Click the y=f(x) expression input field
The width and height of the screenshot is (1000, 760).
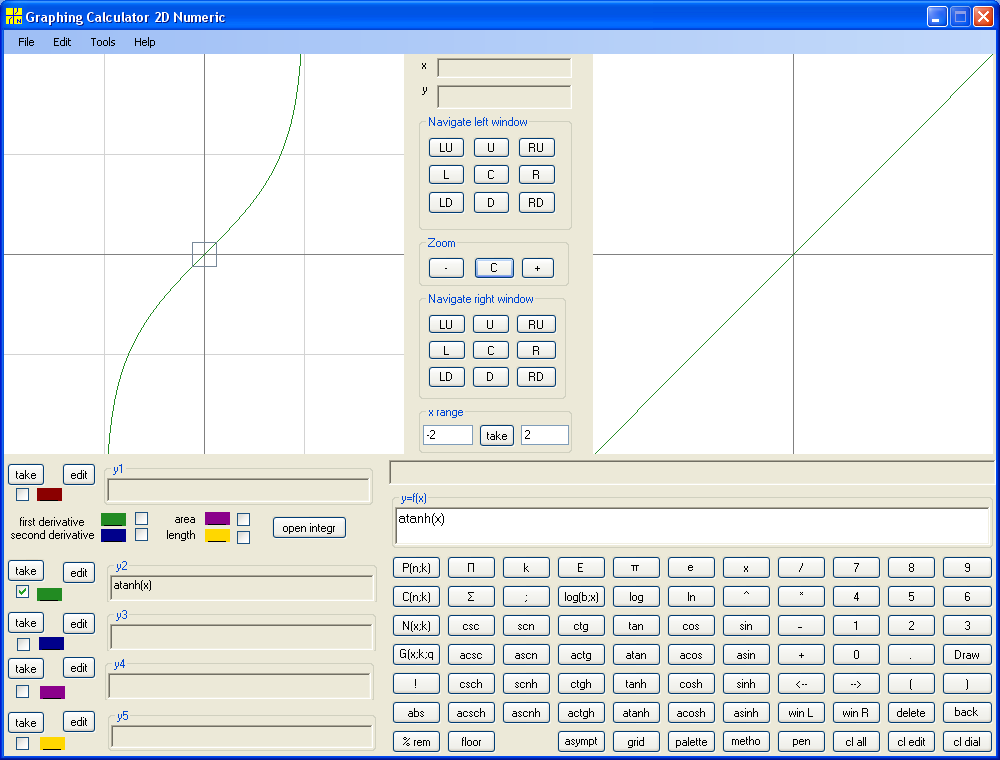pos(693,527)
